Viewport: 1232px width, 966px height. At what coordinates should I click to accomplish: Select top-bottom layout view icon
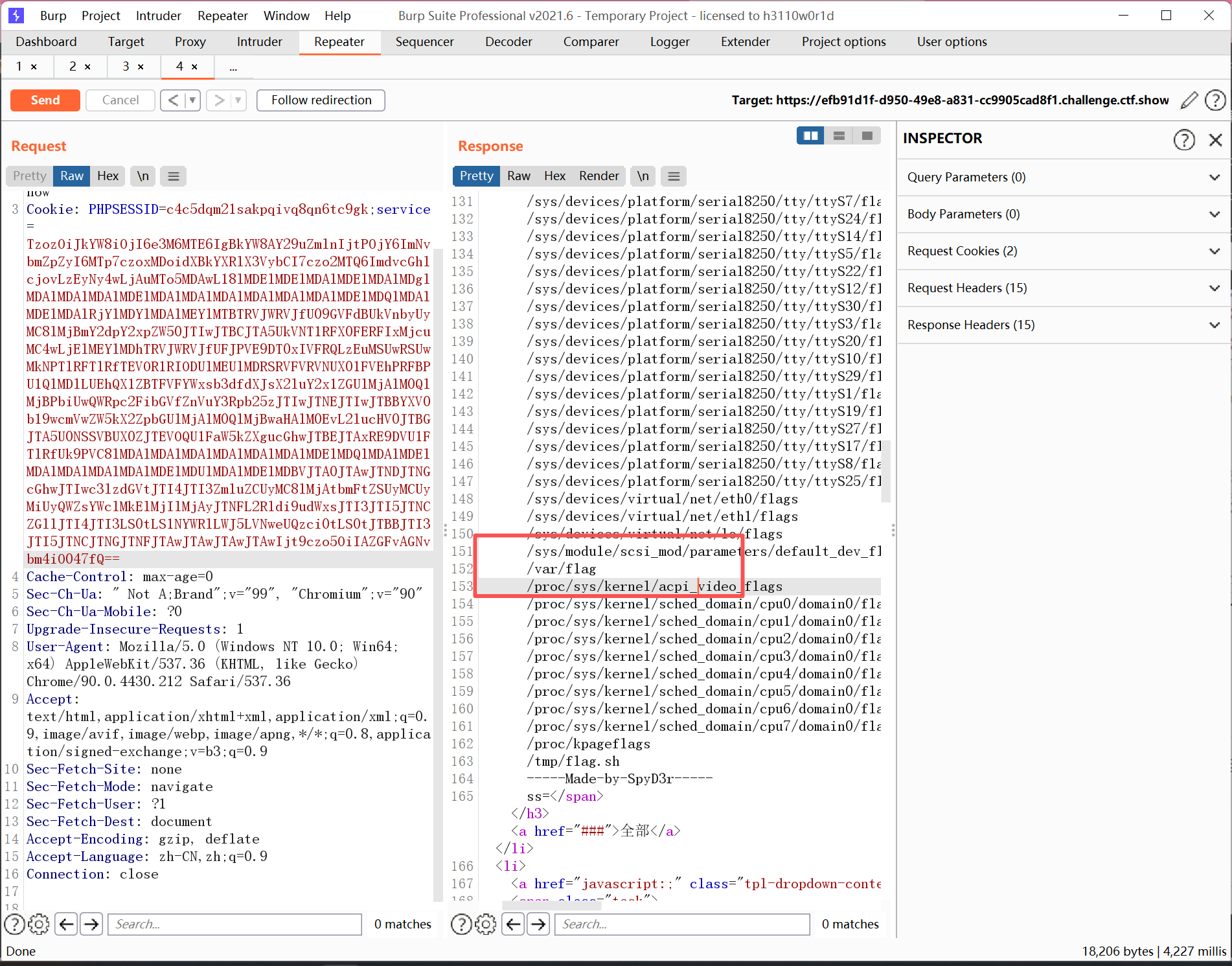(x=839, y=136)
